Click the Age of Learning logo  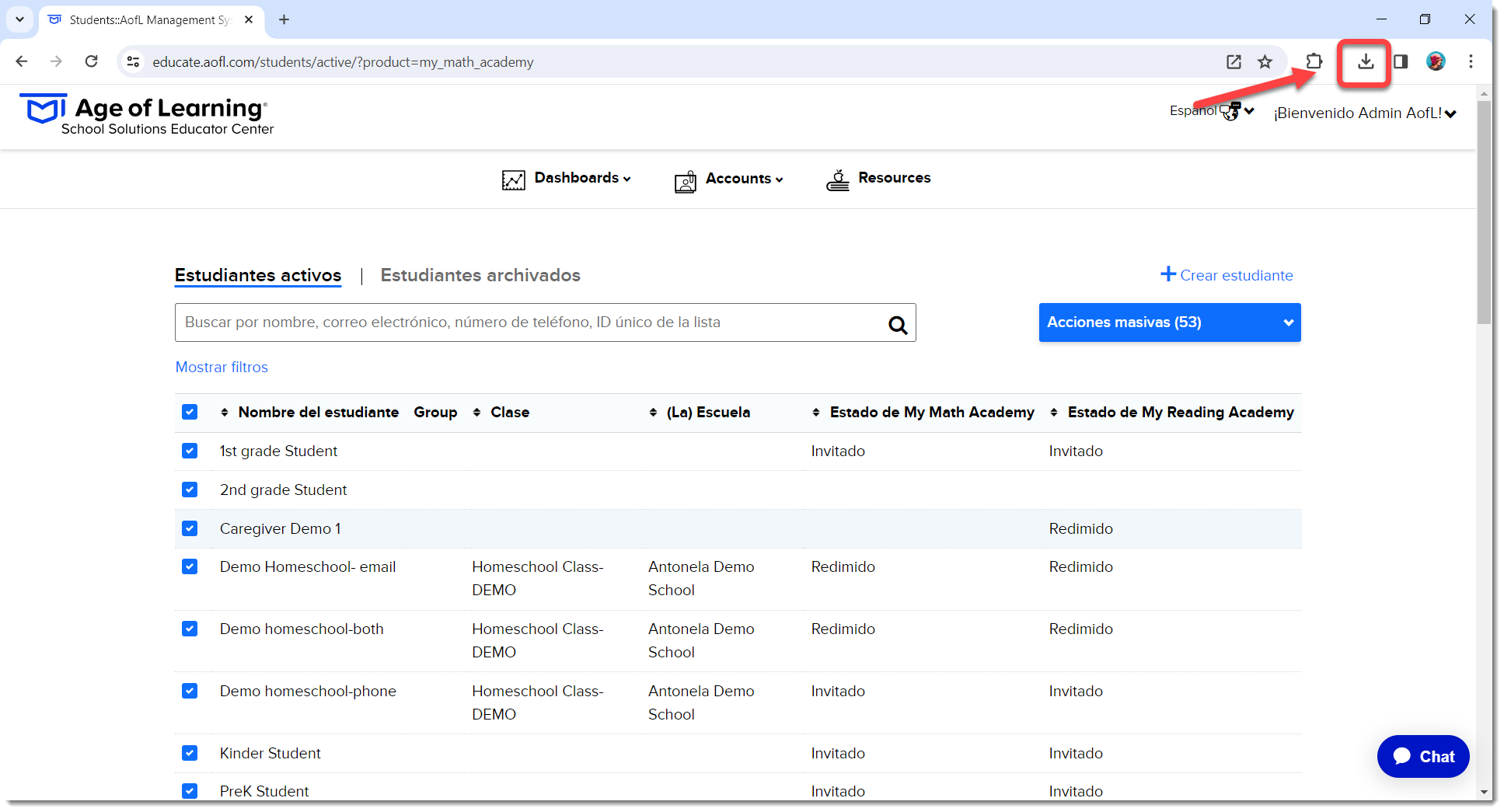(x=146, y=115)
